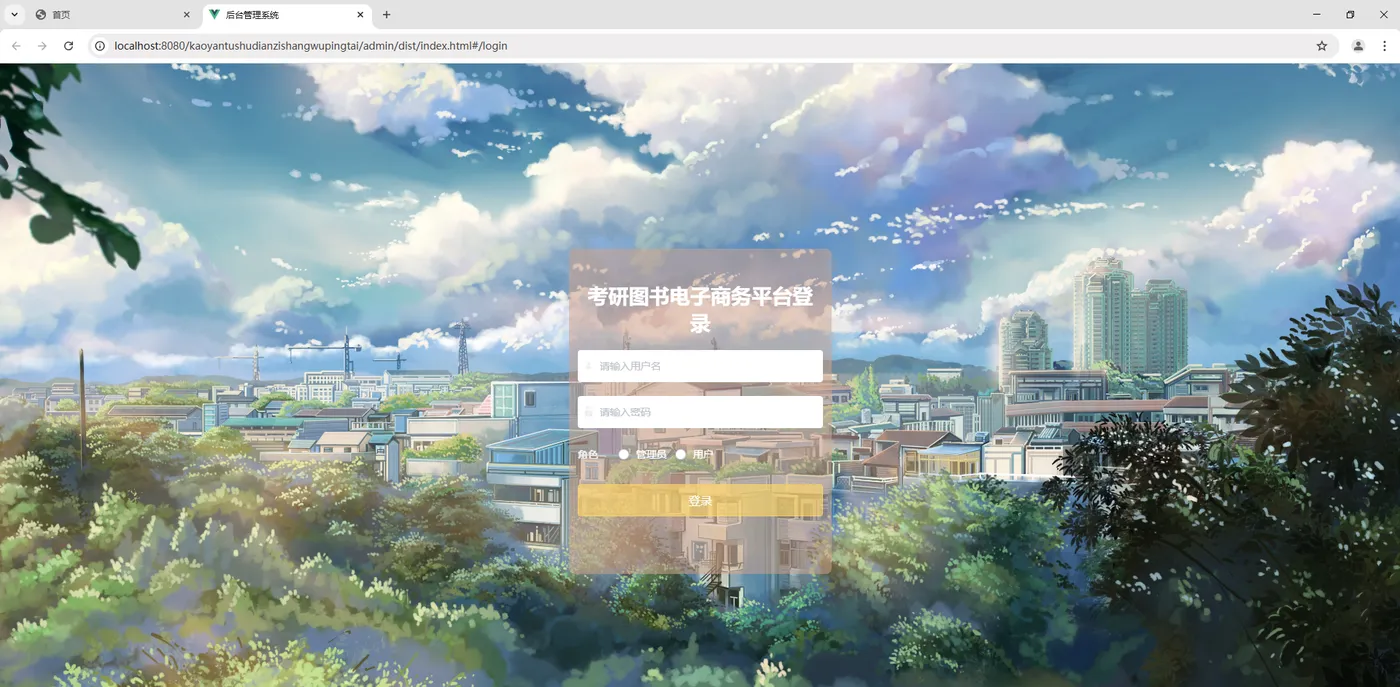Switch to the 后台管理系统 browser tab
The height and width of the screenshot is (687, 1400).
[x=286, y=15]
